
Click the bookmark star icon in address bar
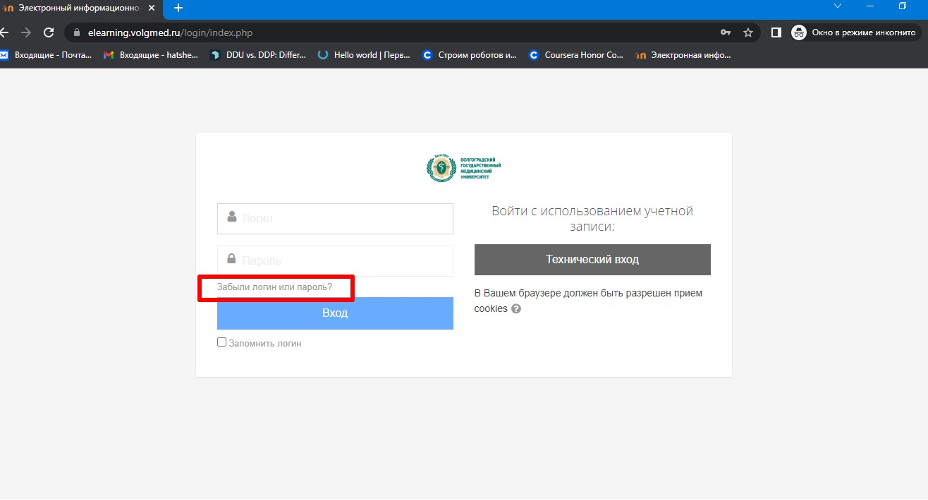click(x=748, y=32)
